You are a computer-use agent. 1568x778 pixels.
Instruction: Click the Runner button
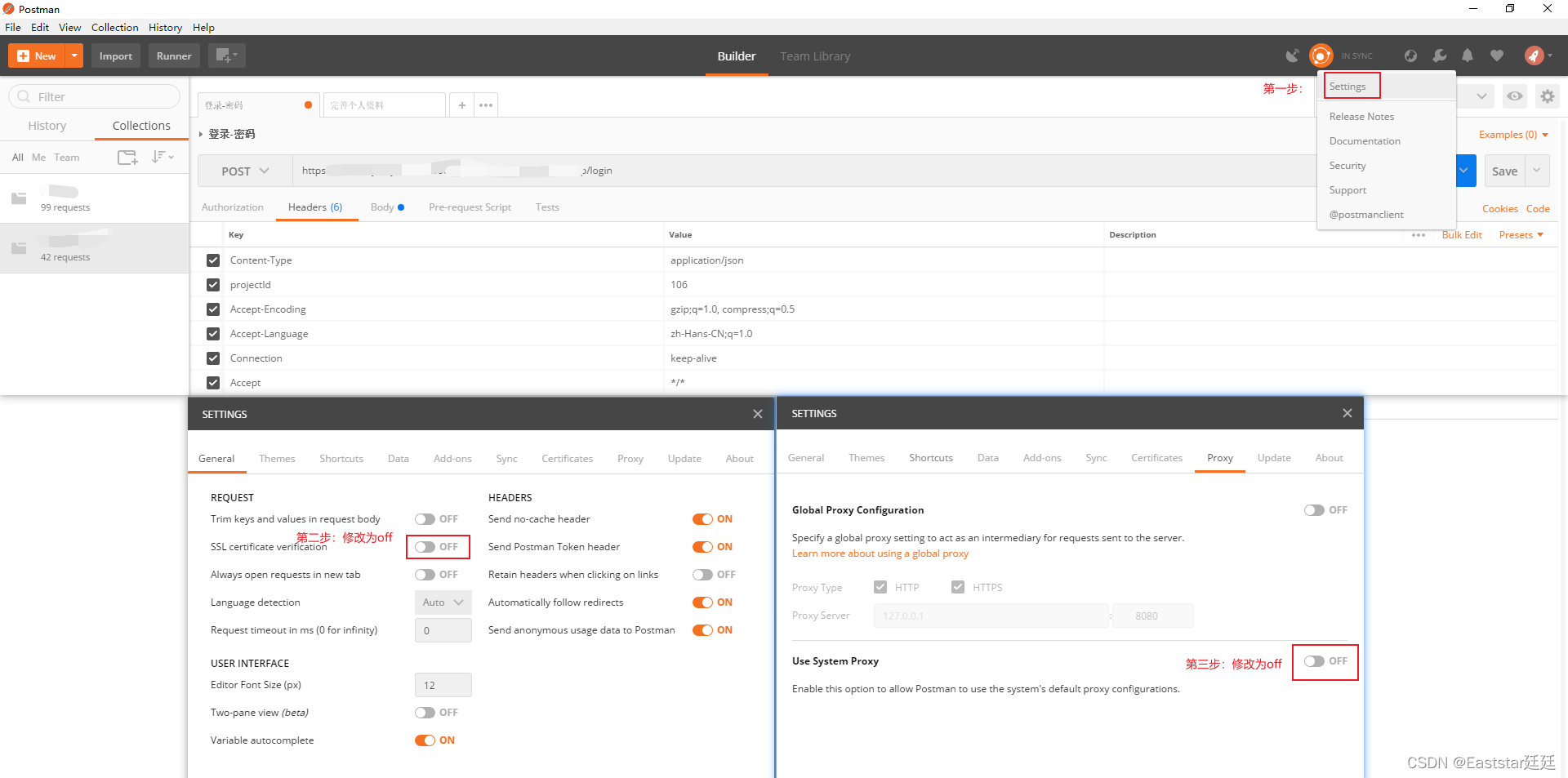click(174, 56)
